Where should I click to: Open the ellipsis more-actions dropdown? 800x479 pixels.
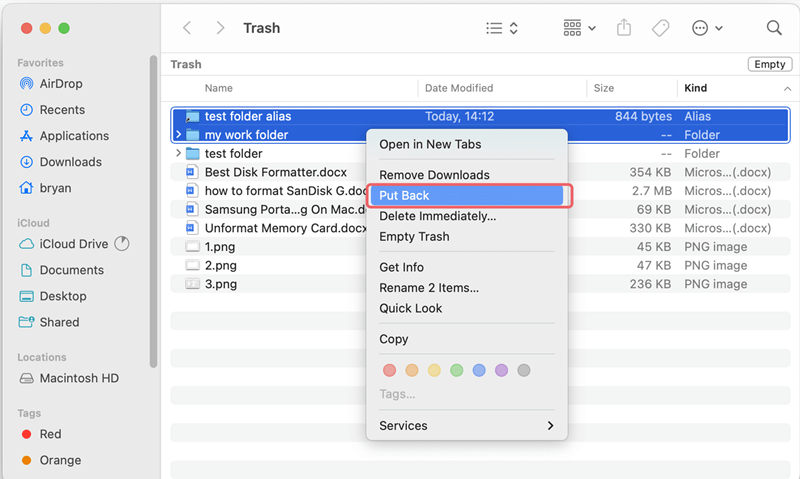point(706,28)
